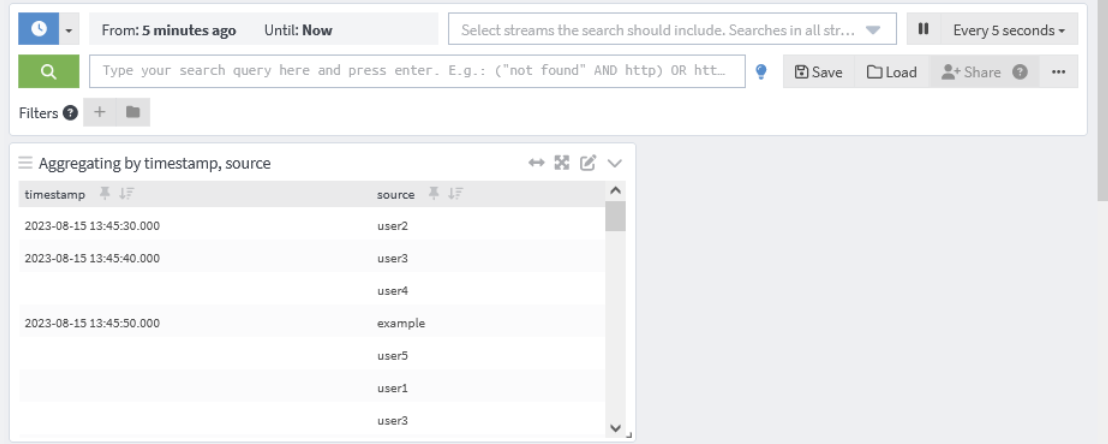The width and height of the screenshot is (1108, 444).
Task: Pin the source column
Action: pyautogui.click(x=435, y=194)
